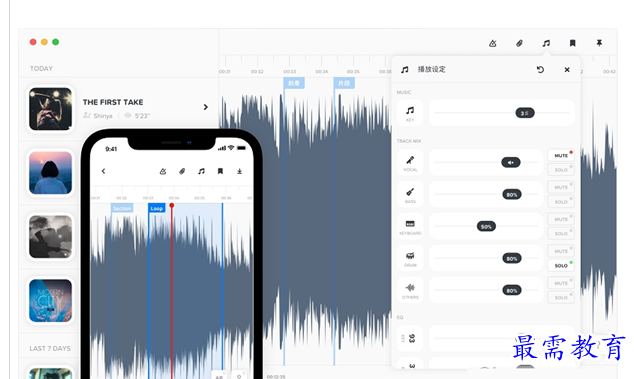Toggle SOLO for the Keyboard track

point(561,234)
